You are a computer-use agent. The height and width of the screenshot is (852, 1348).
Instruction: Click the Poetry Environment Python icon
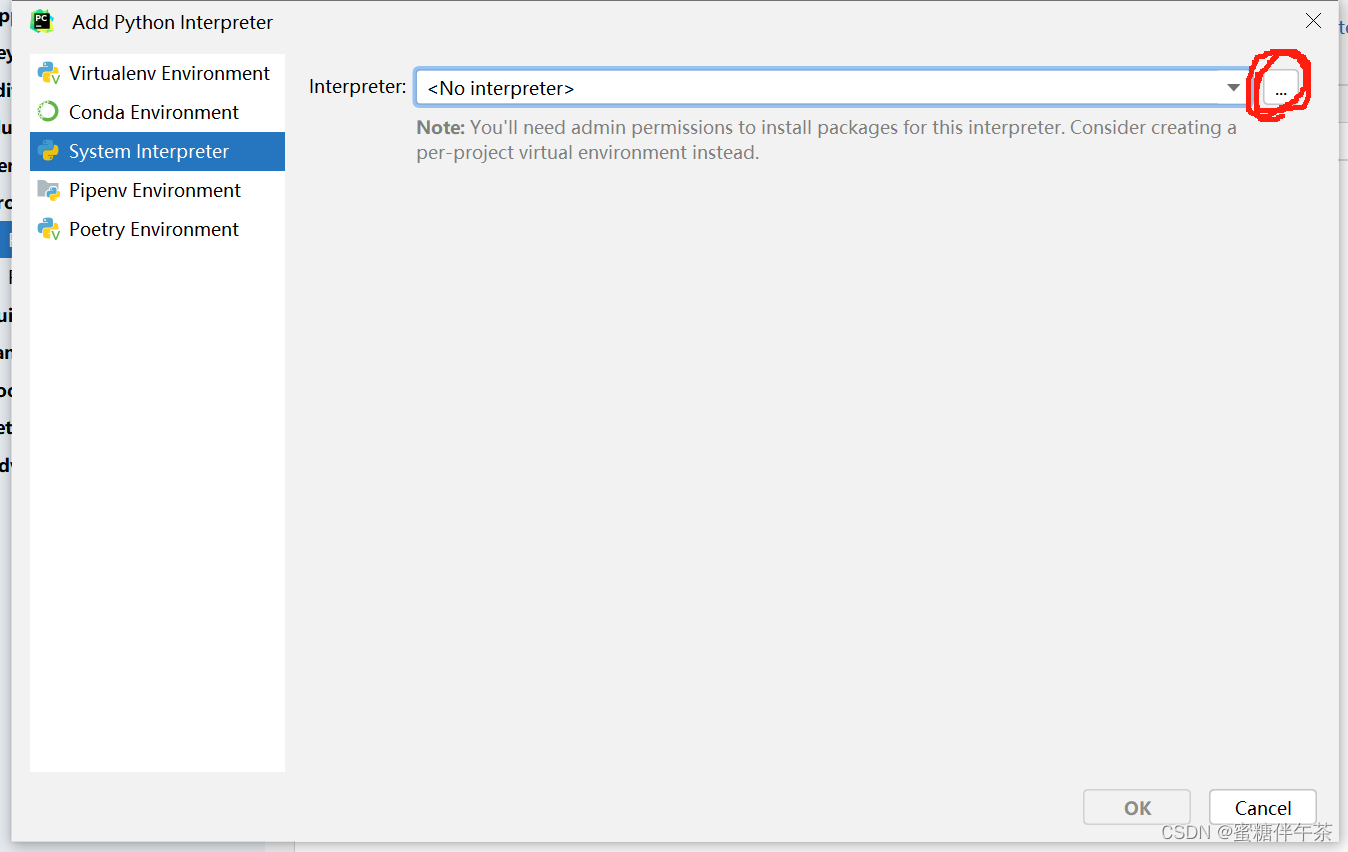click(48, 229)
